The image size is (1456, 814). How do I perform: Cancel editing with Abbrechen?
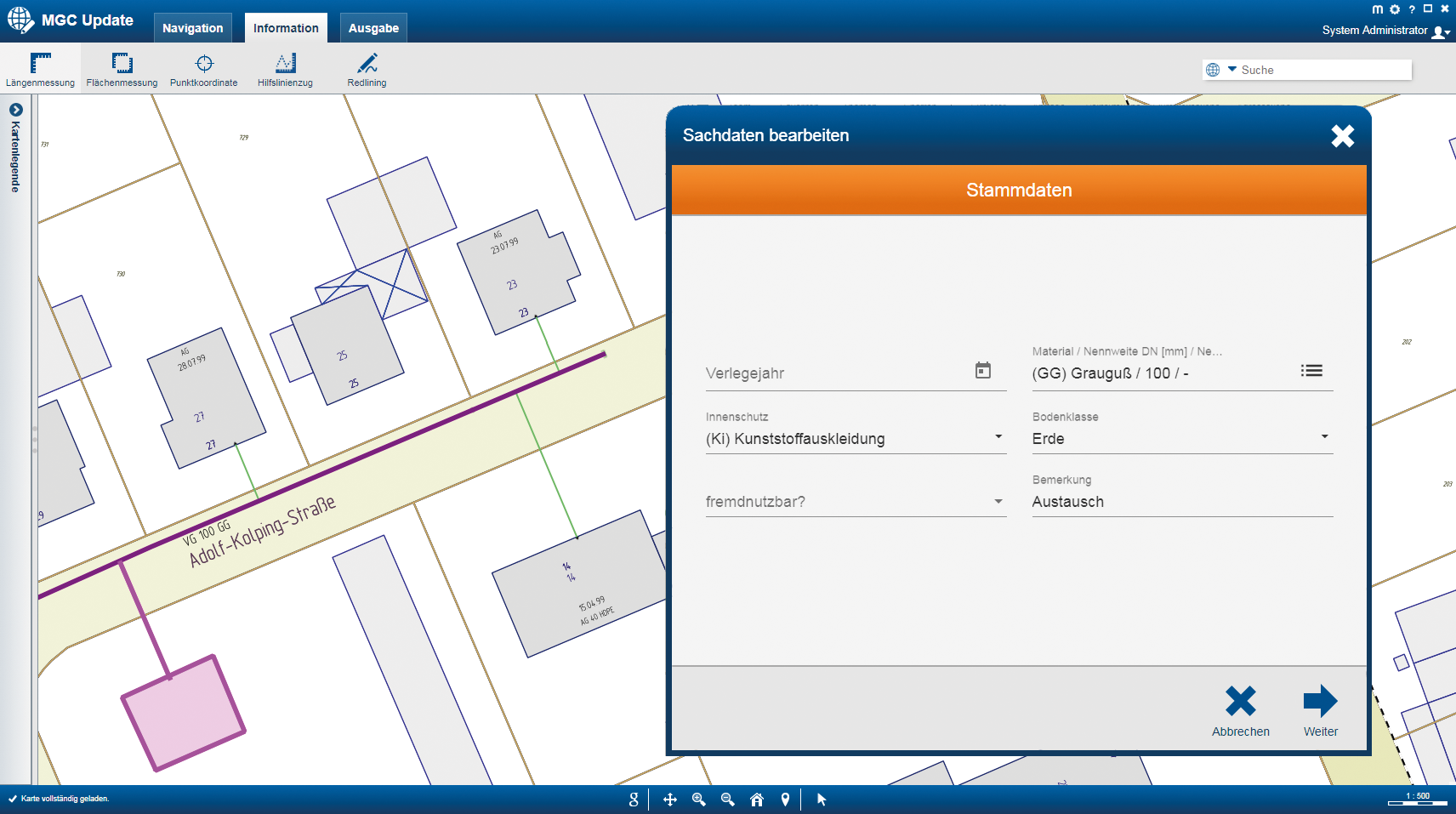click(x=1240, y=711)
